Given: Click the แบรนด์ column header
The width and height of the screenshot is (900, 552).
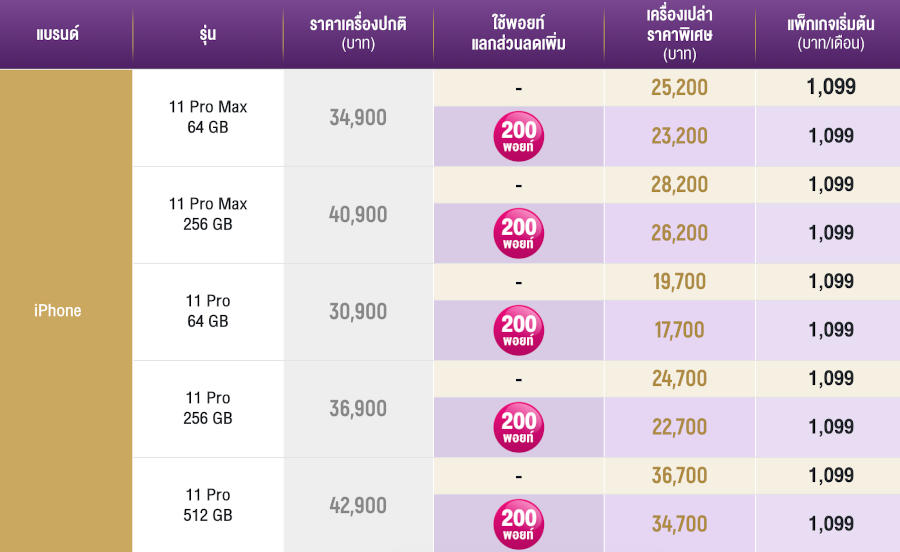Looking at the screenshot, I should [x=57, y=35].
